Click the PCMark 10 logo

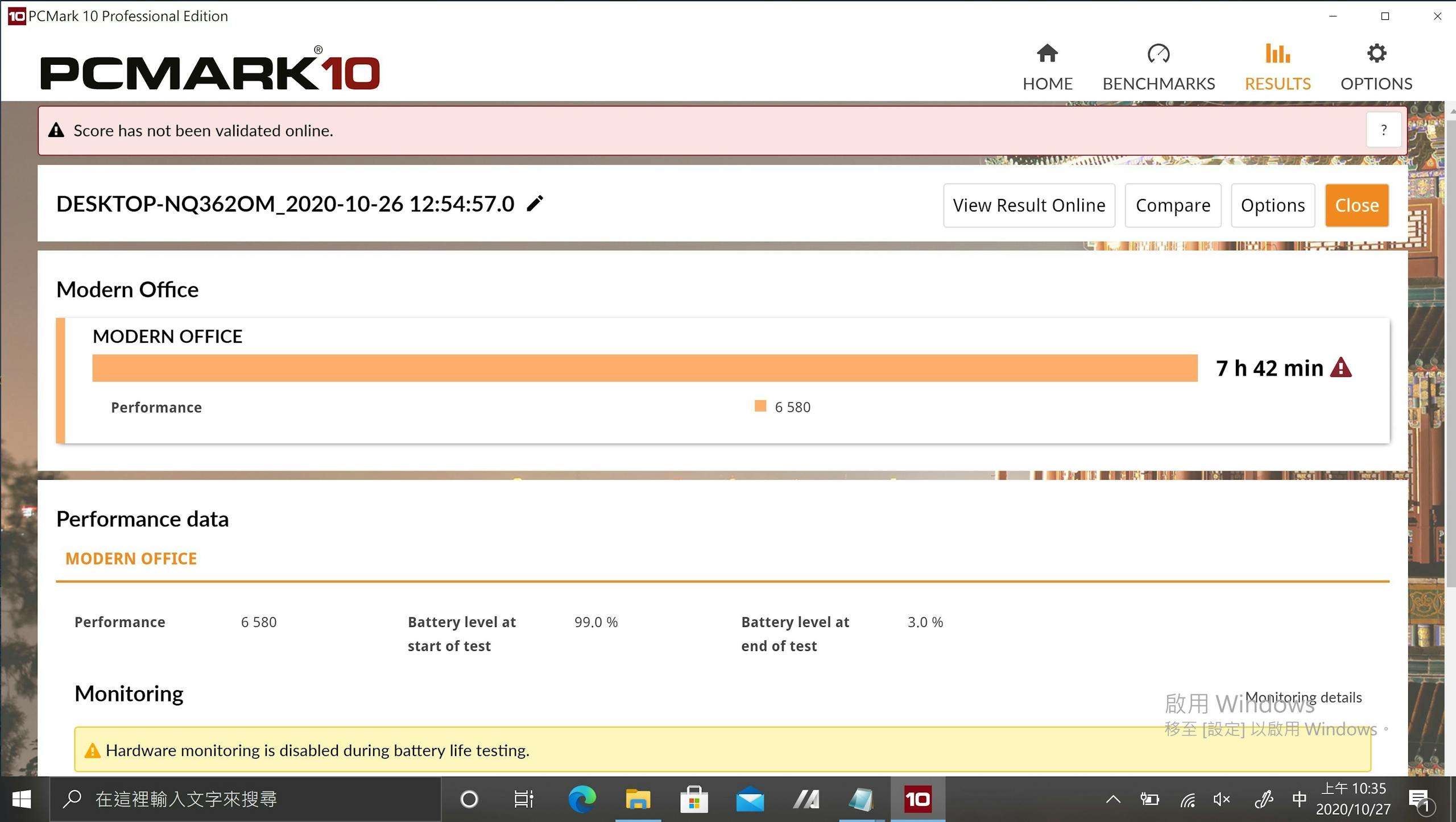pyautogui.click(x=210, y=69)
